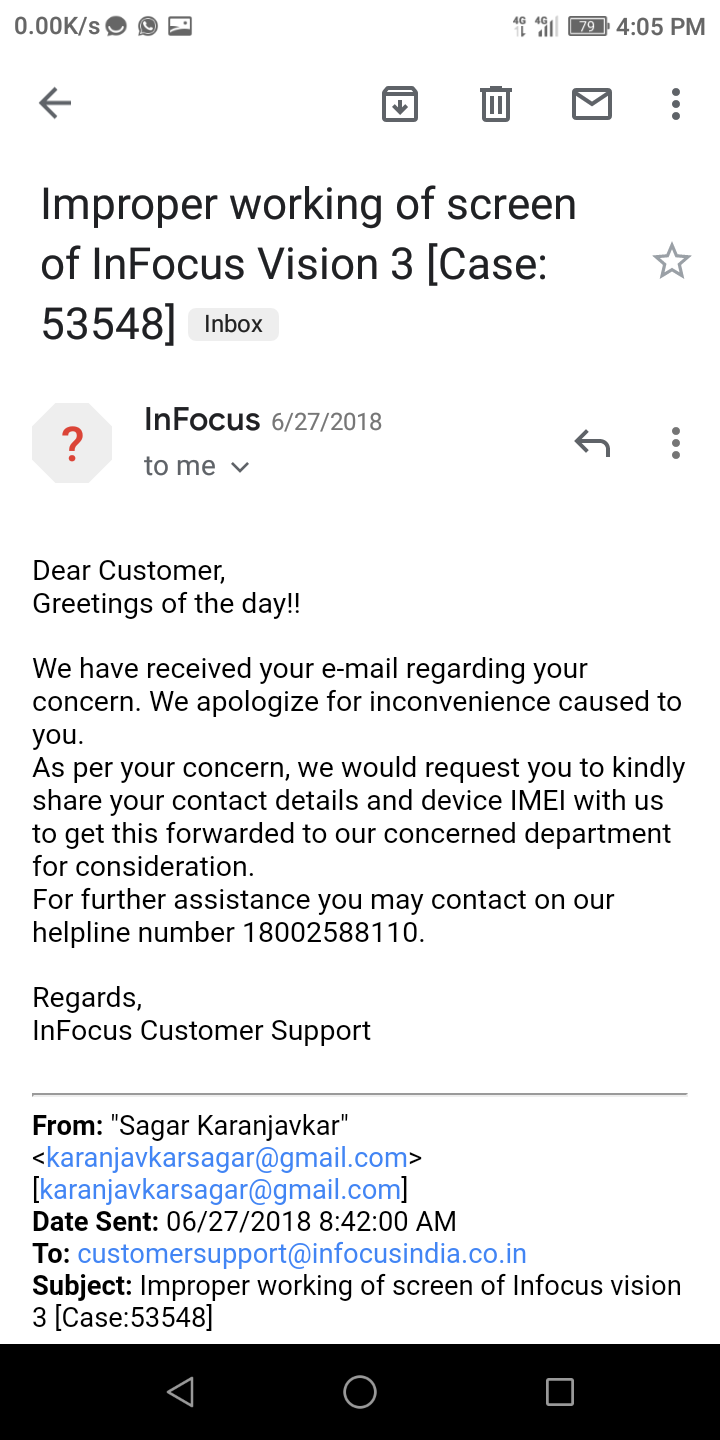Reply with the reply arrow icon

592,442
